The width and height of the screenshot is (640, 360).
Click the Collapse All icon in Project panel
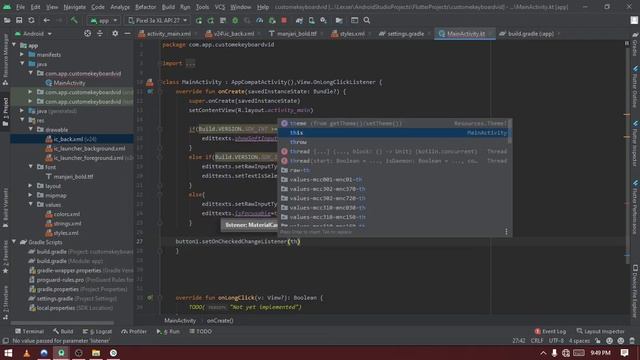coord(100,33)
